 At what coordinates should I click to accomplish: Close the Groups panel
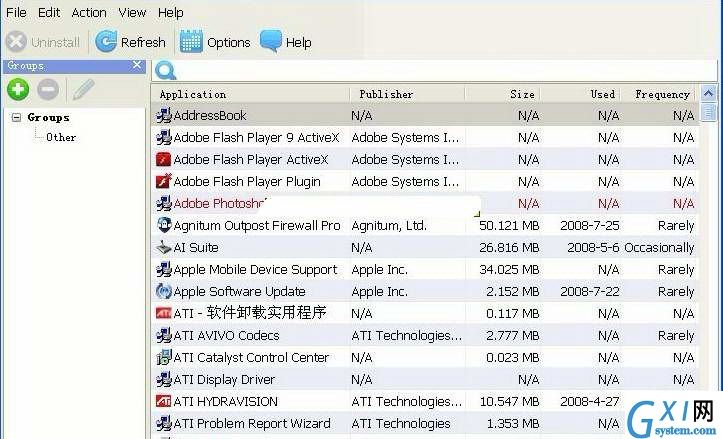tap(137, 65)
